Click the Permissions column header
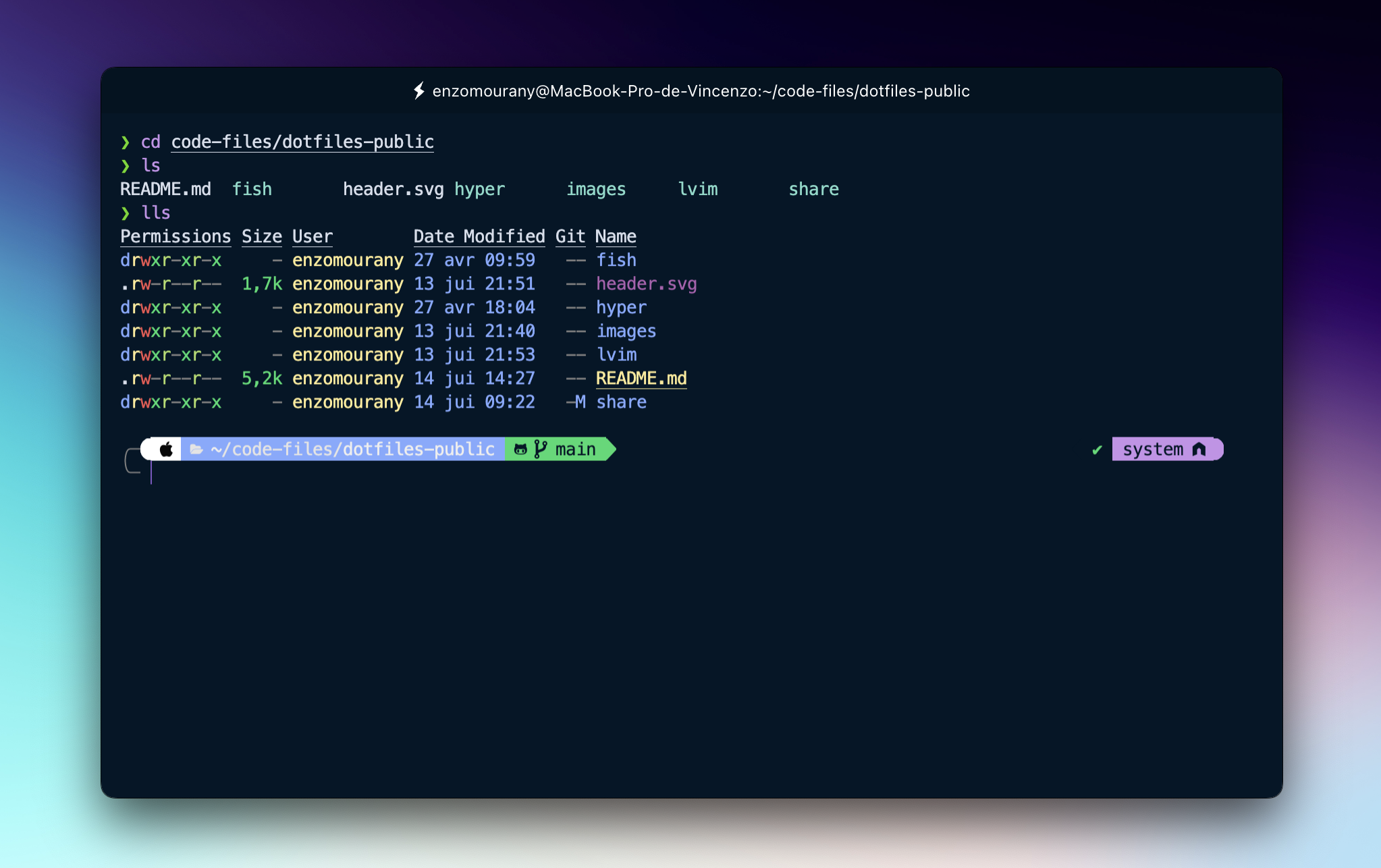1381x868 pixels. coord(175,236)
